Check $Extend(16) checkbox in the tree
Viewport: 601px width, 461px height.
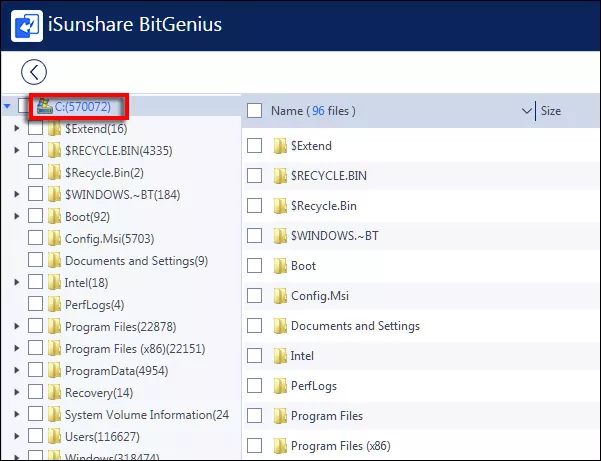pyautogui.click(x=35, y=128)
